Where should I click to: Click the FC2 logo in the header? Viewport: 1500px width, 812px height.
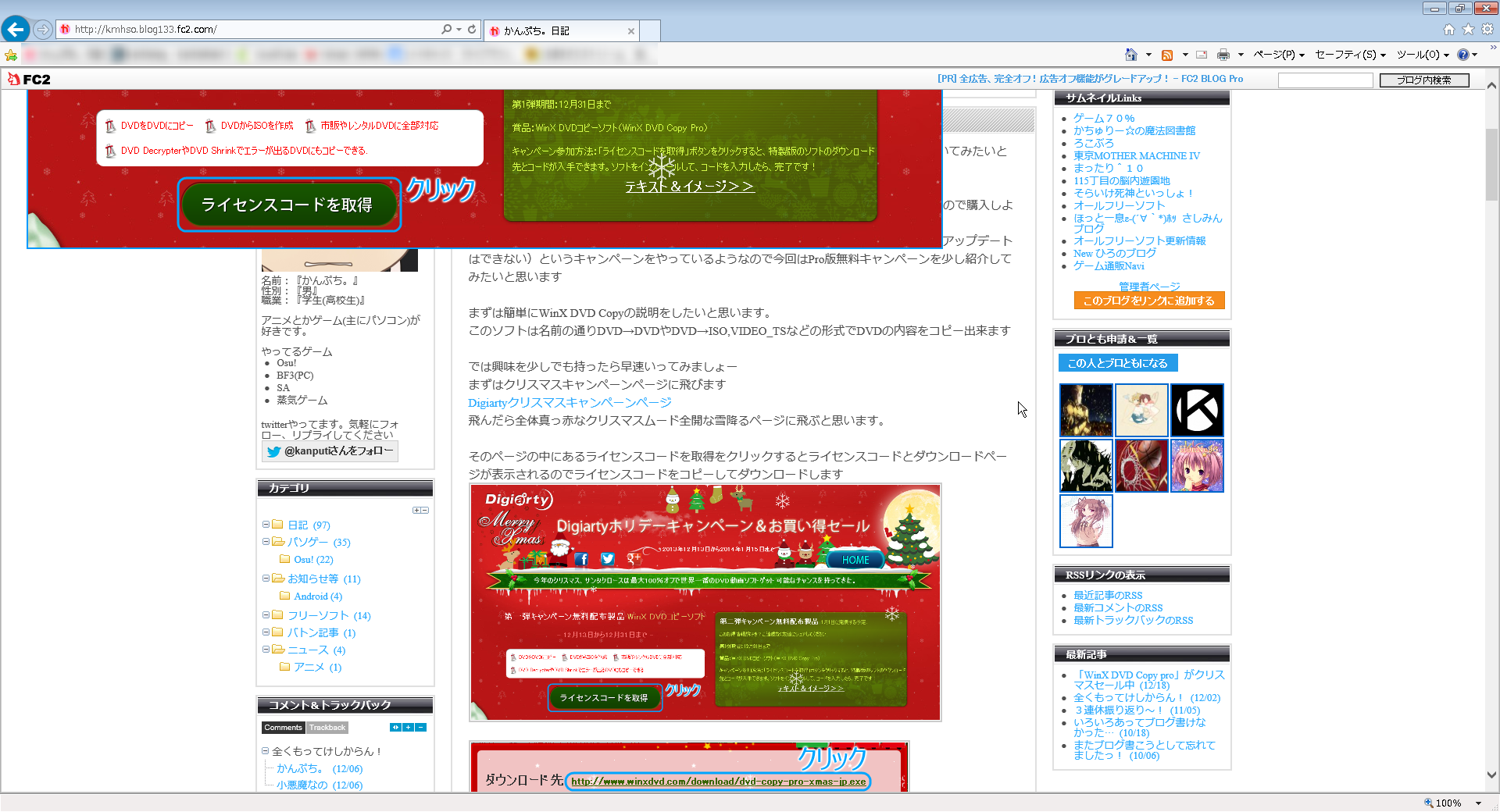click(29, 79)
